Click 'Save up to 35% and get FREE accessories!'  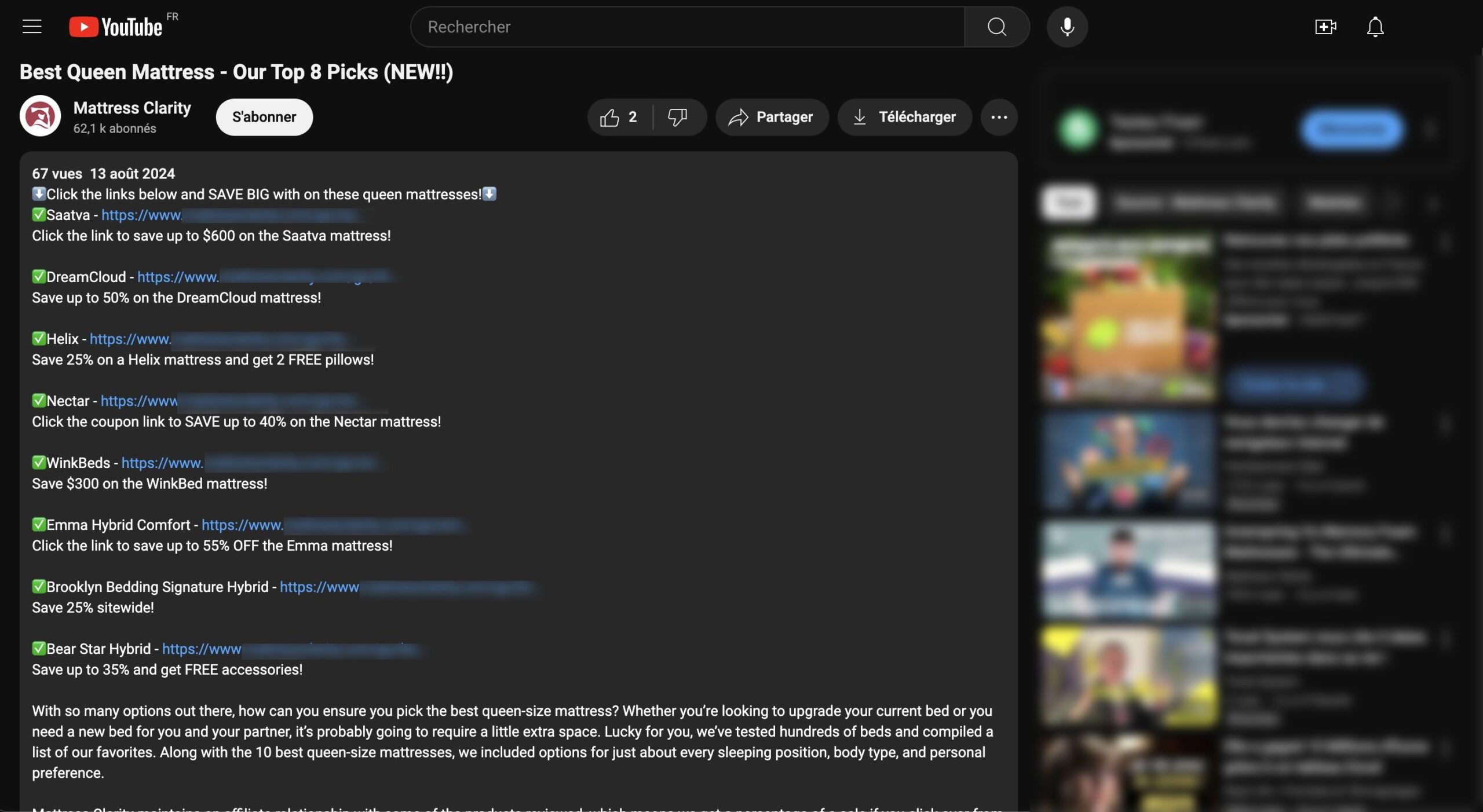tap(167, 670)
